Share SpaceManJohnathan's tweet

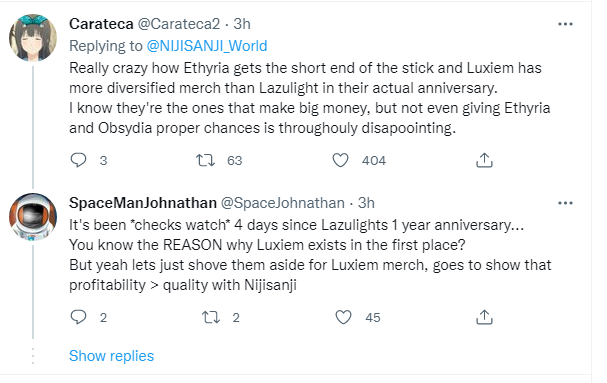click(484, 317)
